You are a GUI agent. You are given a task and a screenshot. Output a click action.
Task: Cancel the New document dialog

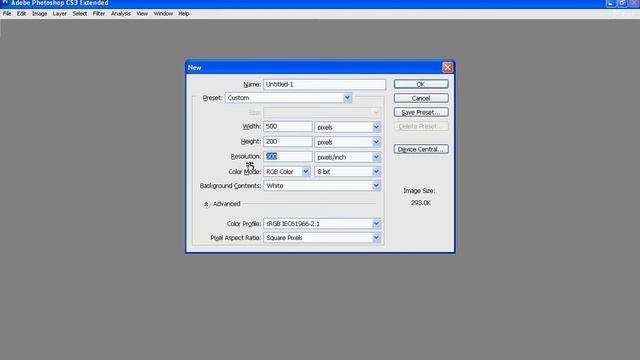point(421,98)
